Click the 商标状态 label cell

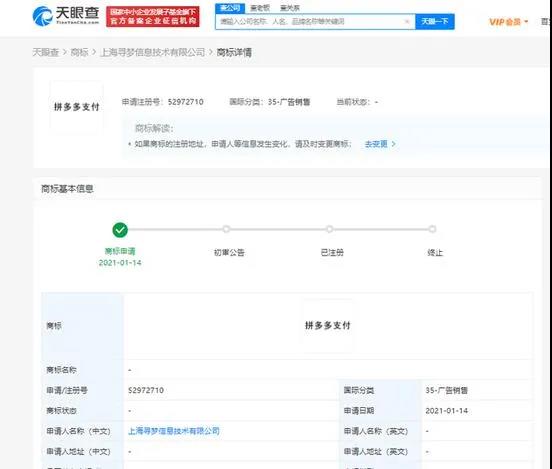pyautogui.click(x=82, y=411)
